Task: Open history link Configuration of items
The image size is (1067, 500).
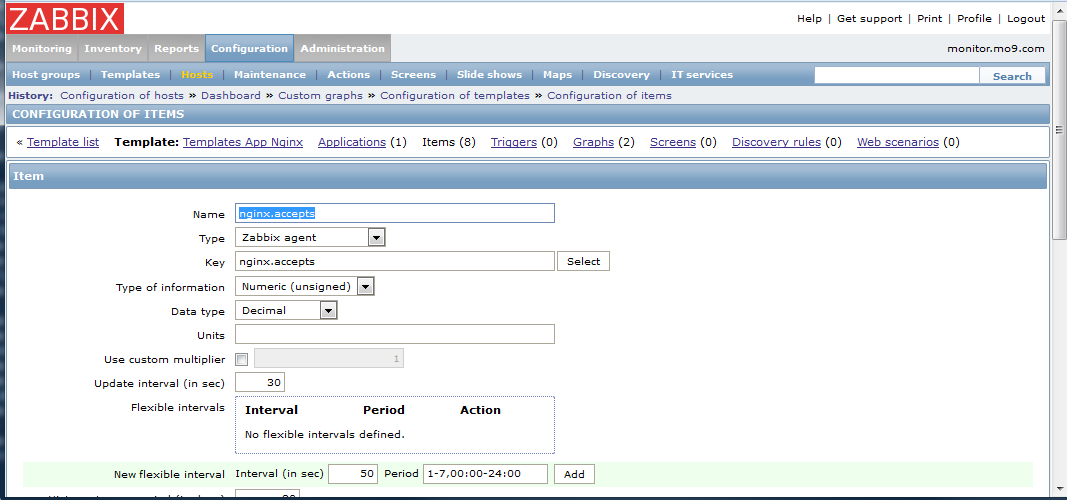Action: (609, 95)
